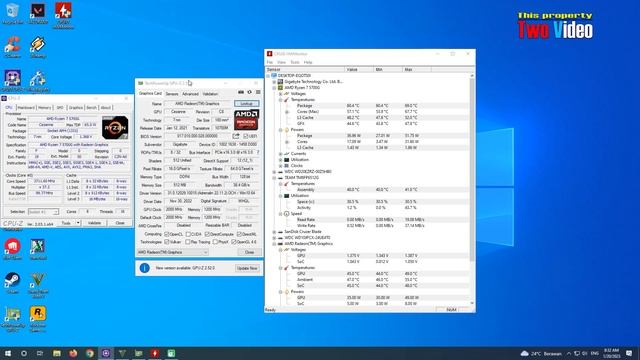Viewport: 640px width, 360px height.
Task: Toggle the OpenGL 4.6 checkbox in GPU-Z
Action: pos(233,242)
